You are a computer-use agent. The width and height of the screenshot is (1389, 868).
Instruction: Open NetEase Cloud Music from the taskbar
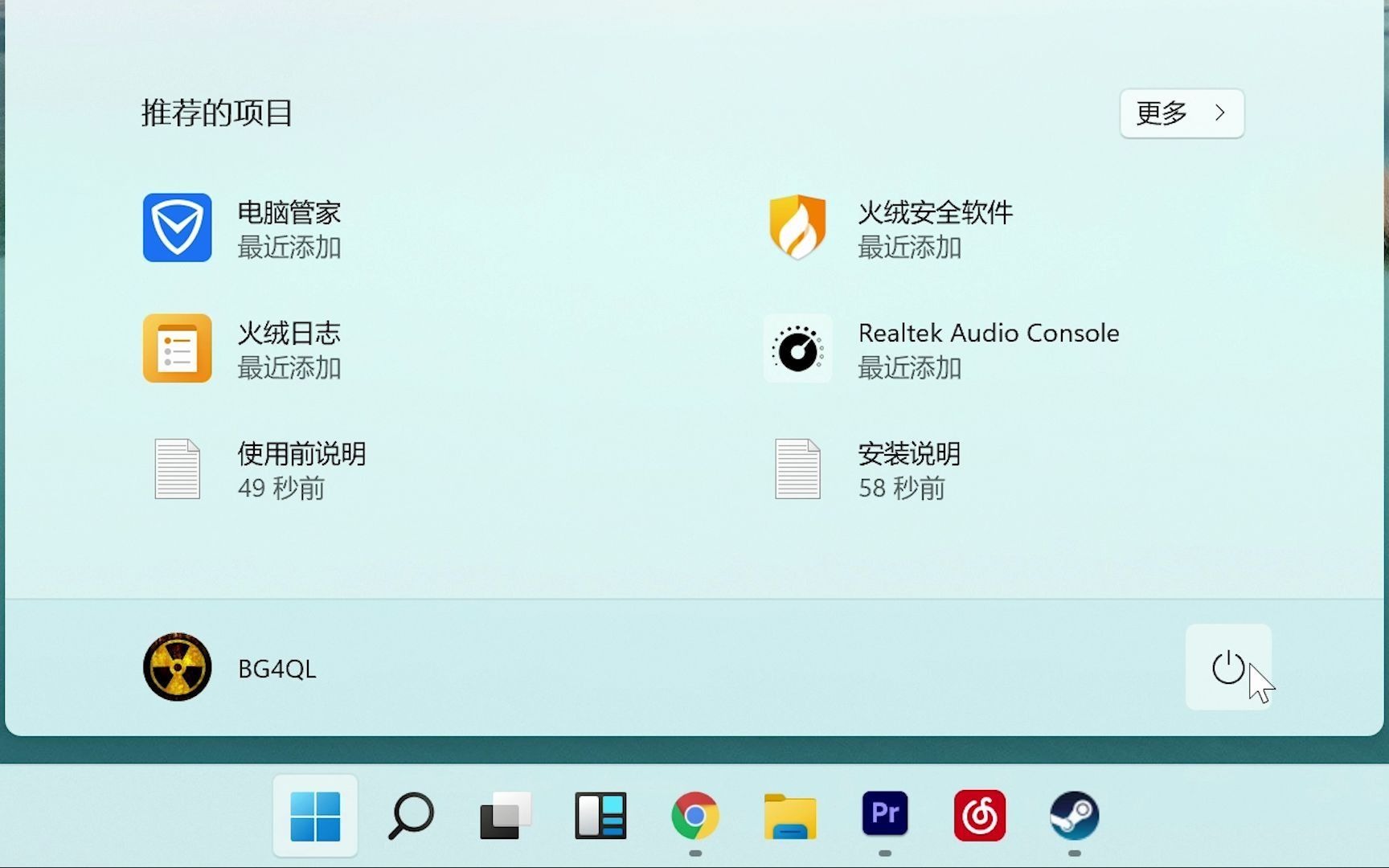(x=979, y=816)
